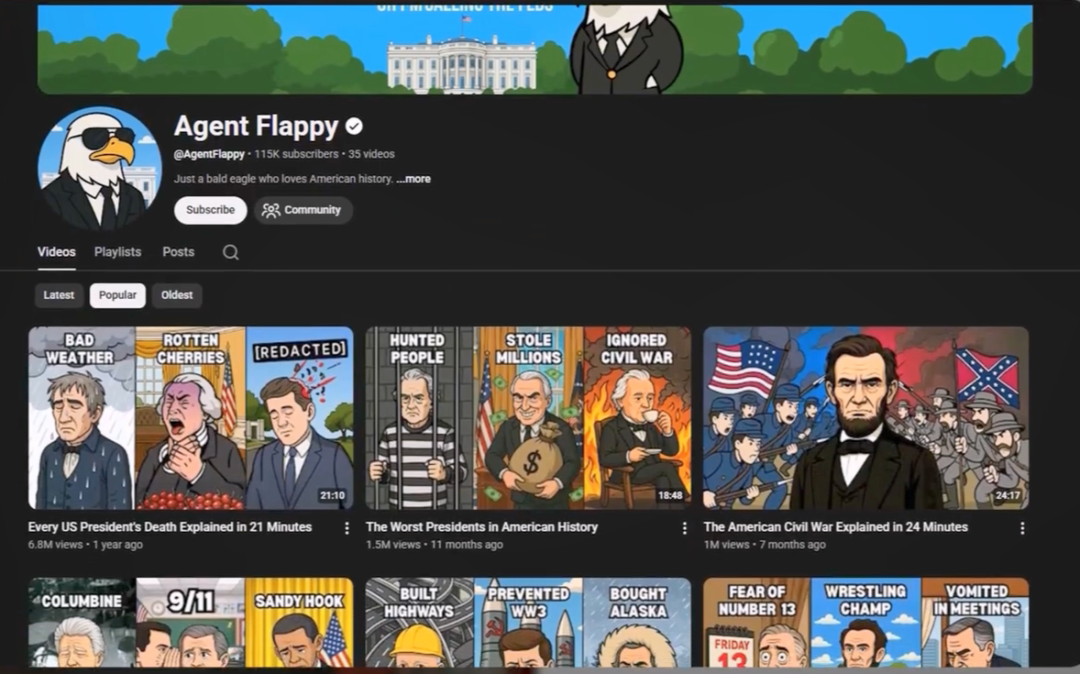The width and height of the screenshot is (1080, 674).
Task: Open the Agent Flappy eagle avatar
Action: click(99, 167)
